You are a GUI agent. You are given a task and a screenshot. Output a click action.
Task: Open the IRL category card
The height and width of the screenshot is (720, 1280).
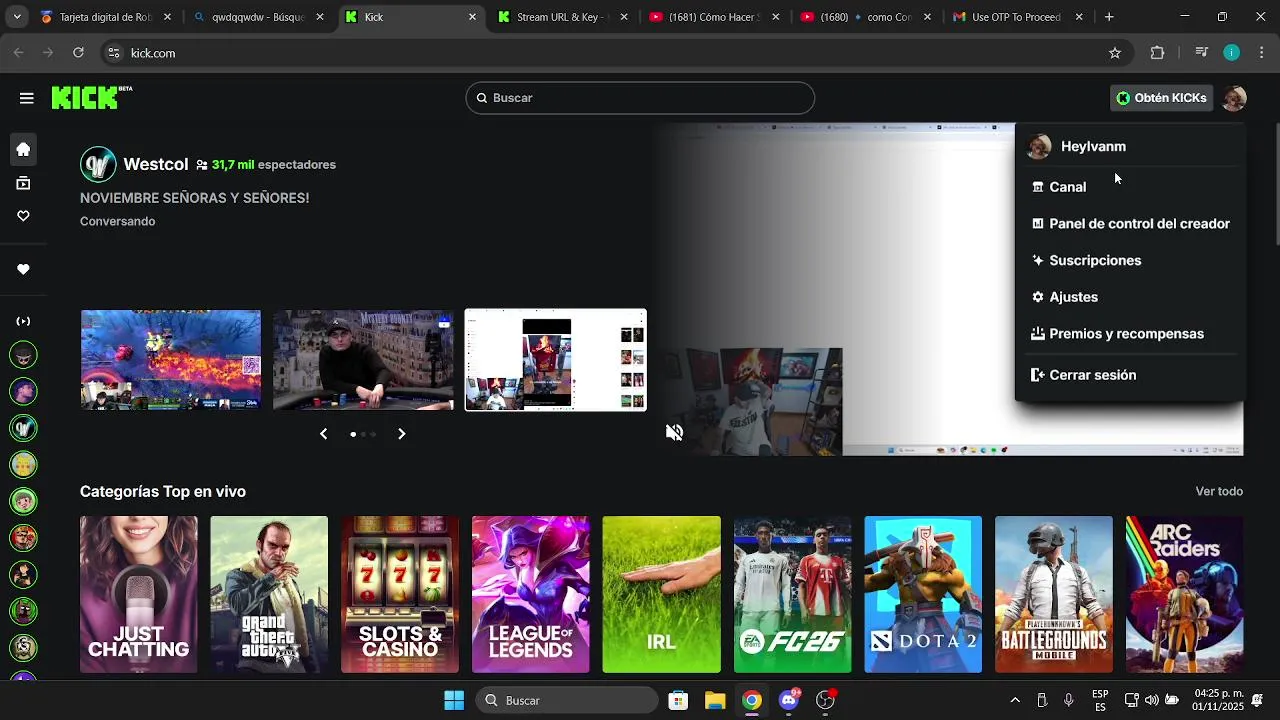661,595
